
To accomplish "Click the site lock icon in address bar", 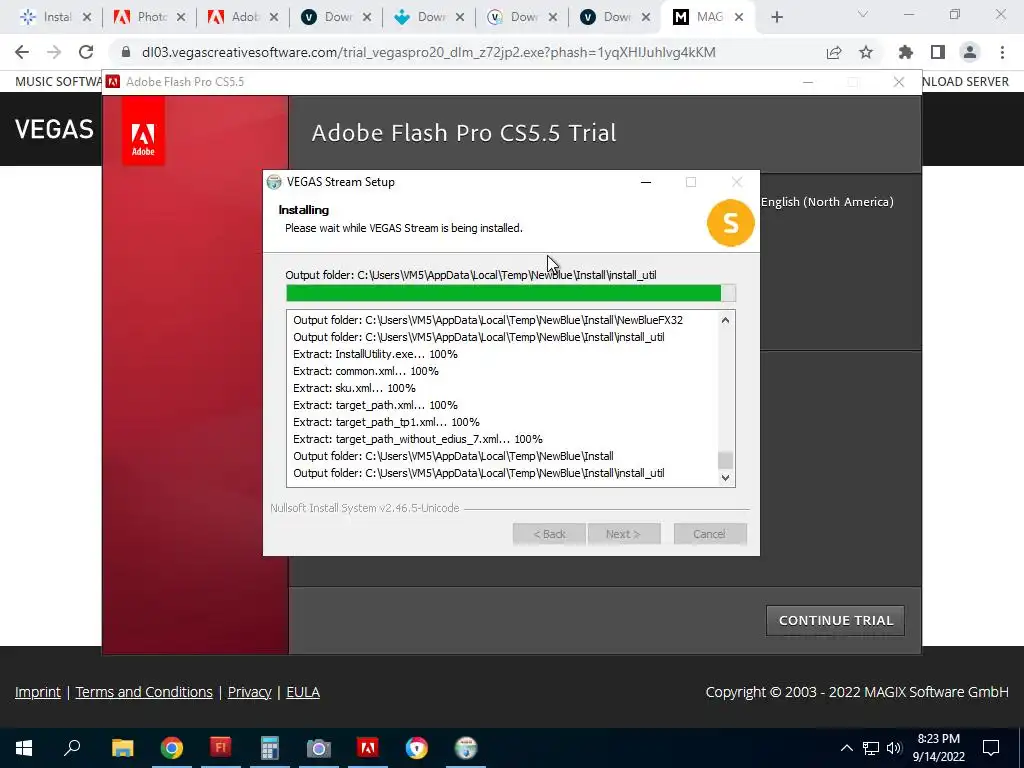I will (x=126, y=52).
